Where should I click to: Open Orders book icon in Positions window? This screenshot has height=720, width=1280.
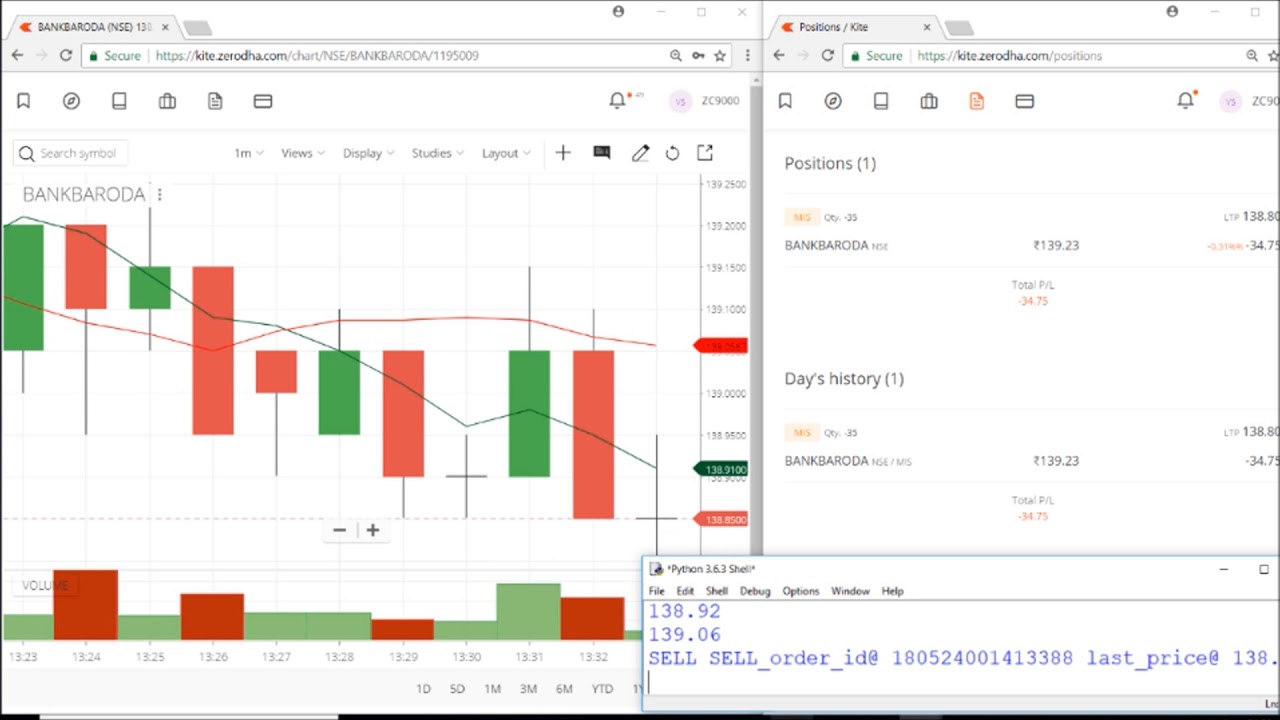click(881, 101)
